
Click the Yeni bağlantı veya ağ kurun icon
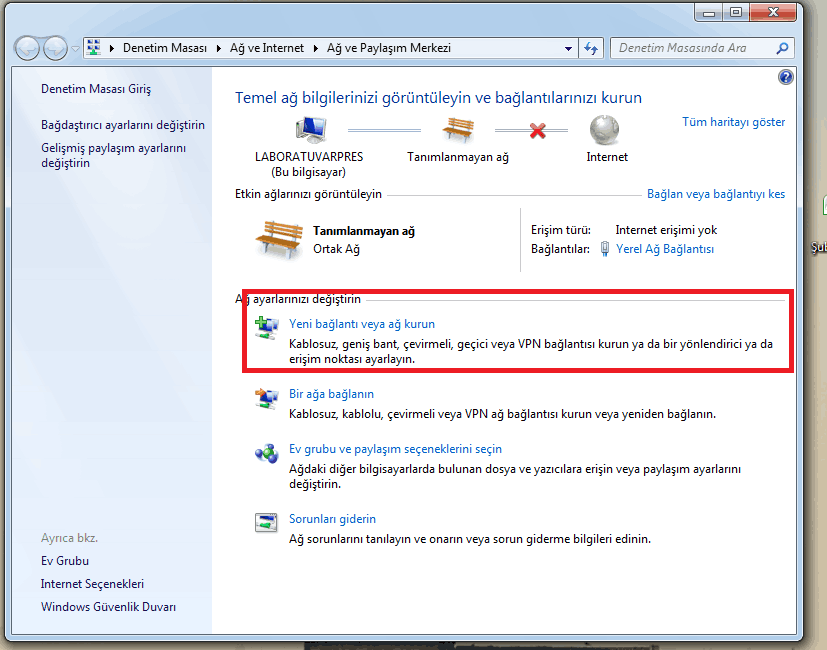click(x=266, y=326)
